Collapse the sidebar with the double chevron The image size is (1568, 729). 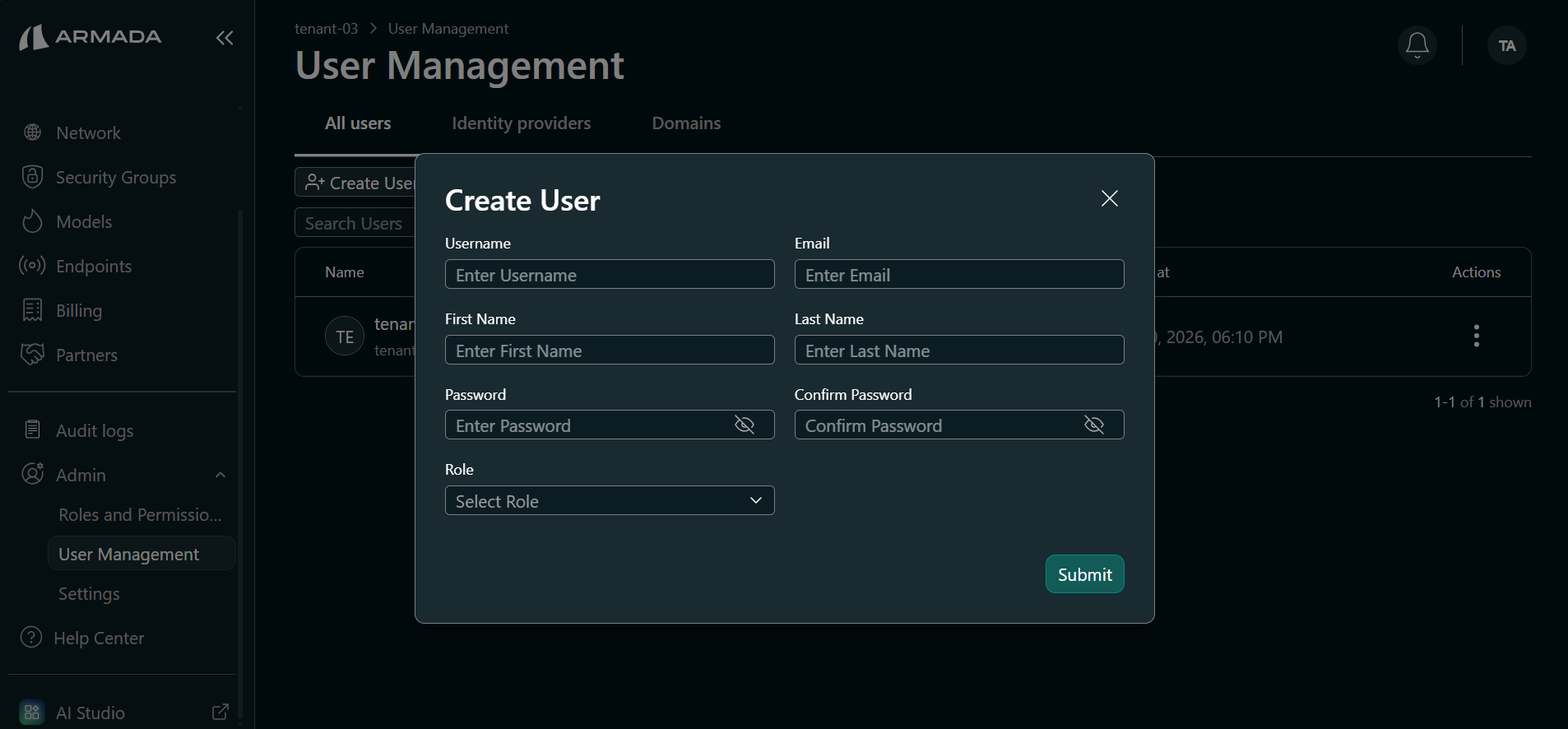click(225, 38)
